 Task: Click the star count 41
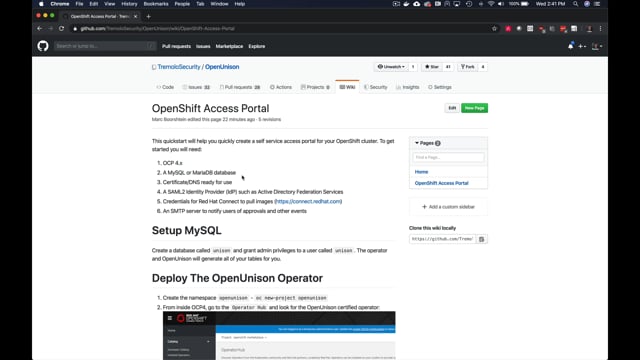(x=448, y=67)
